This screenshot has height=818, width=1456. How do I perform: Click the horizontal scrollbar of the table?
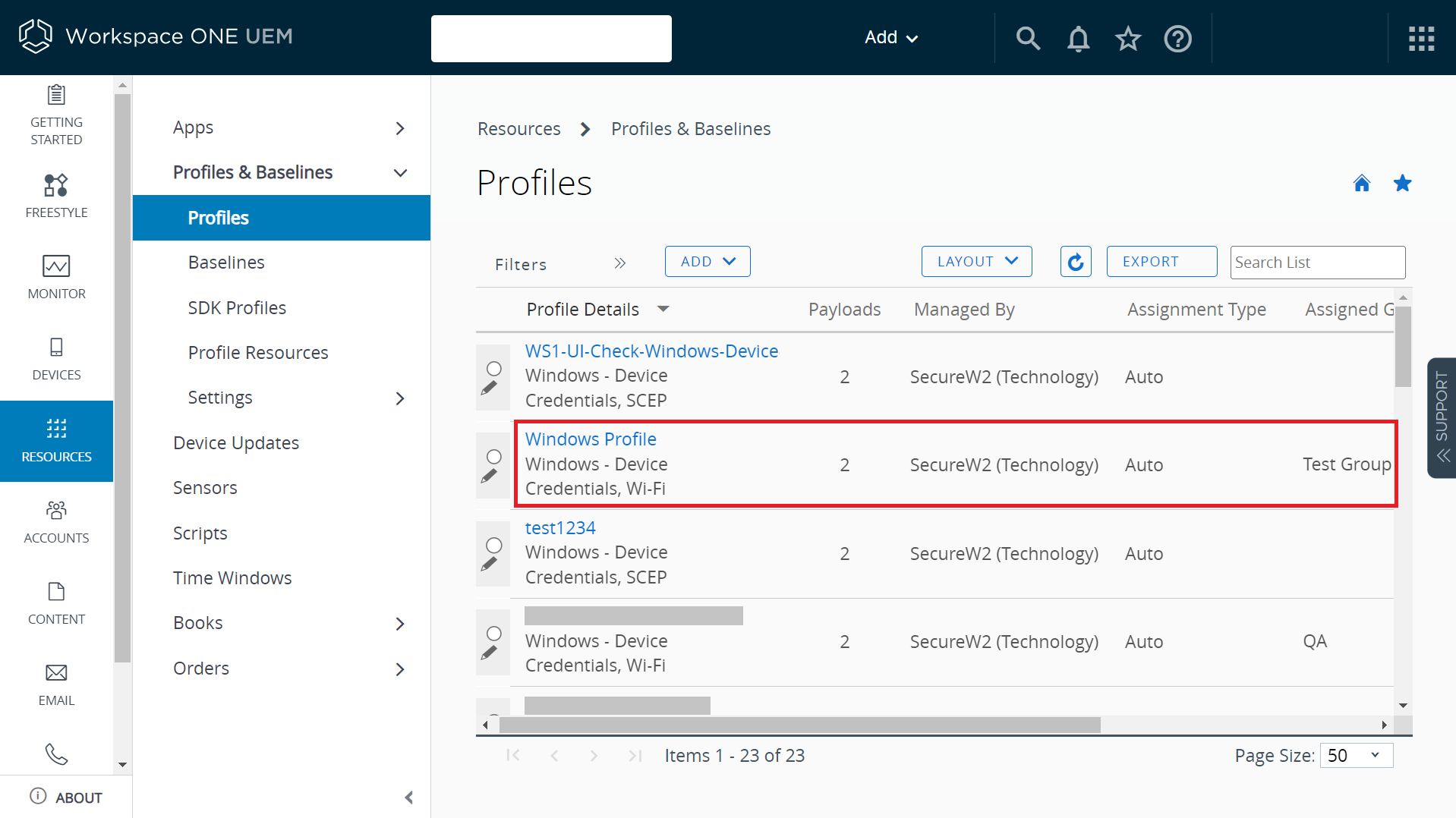[799, 725]
